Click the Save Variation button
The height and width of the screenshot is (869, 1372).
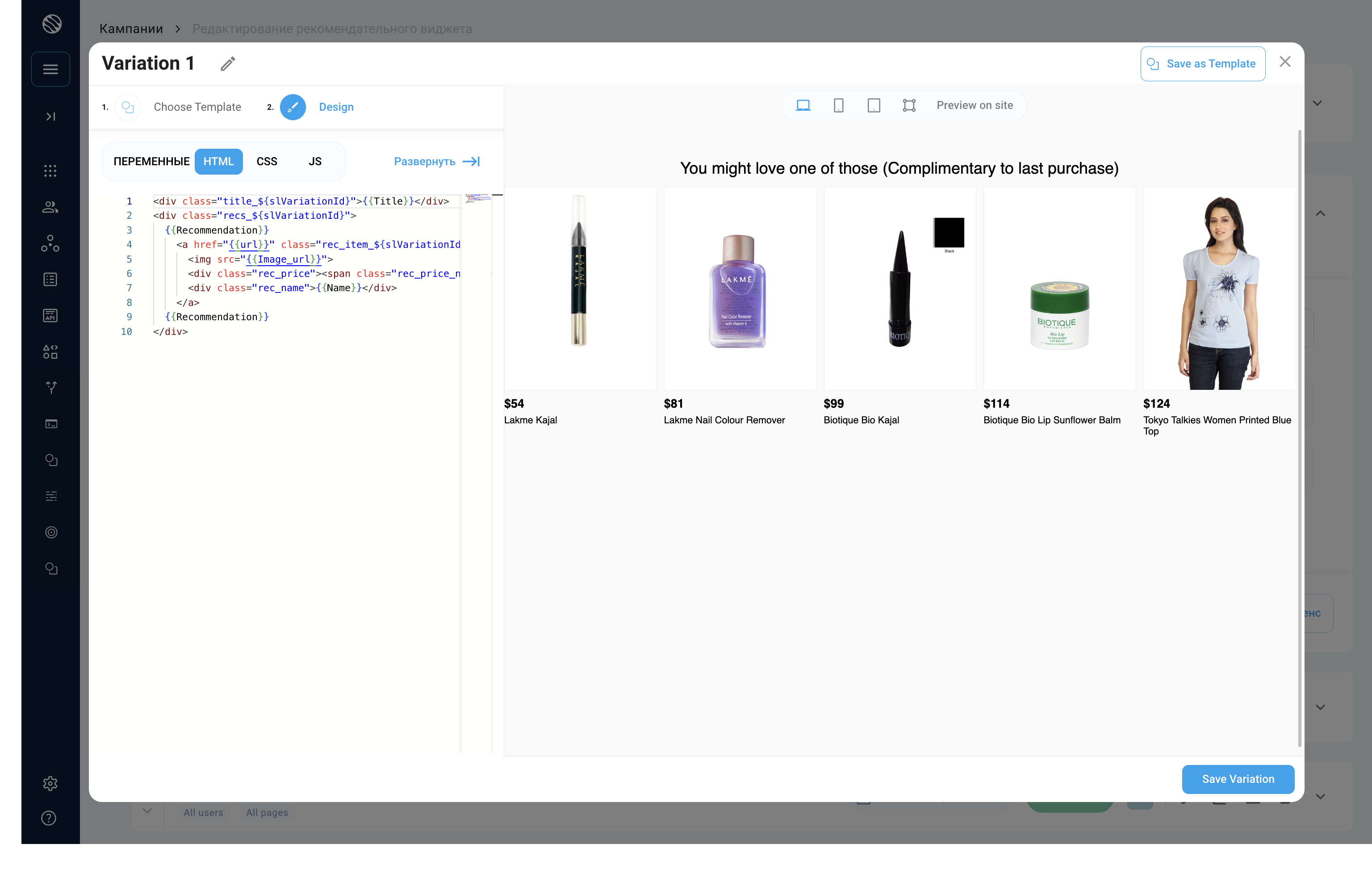(x=1238, y=779)
